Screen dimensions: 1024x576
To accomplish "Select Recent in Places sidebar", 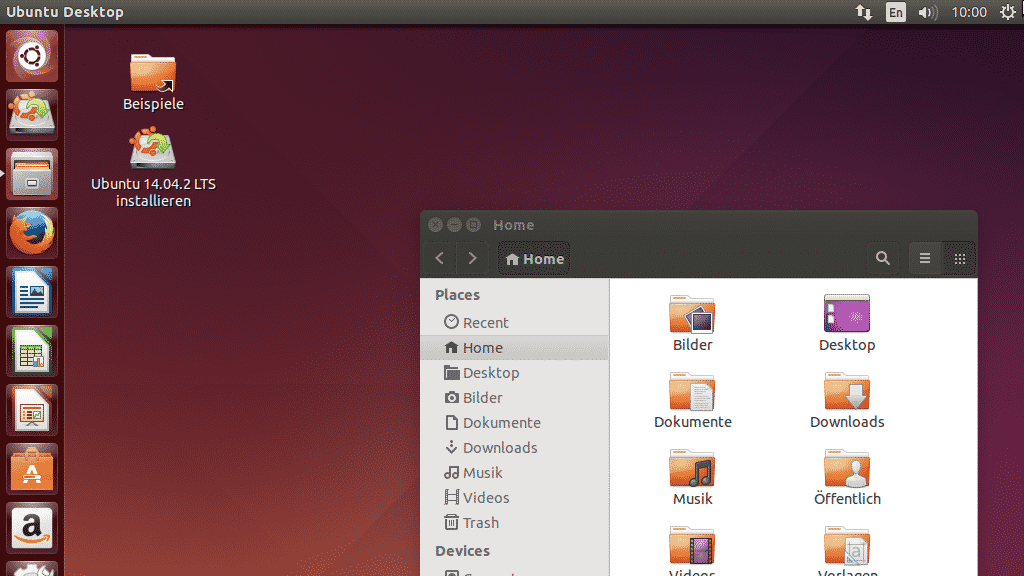I will (515, 323).
